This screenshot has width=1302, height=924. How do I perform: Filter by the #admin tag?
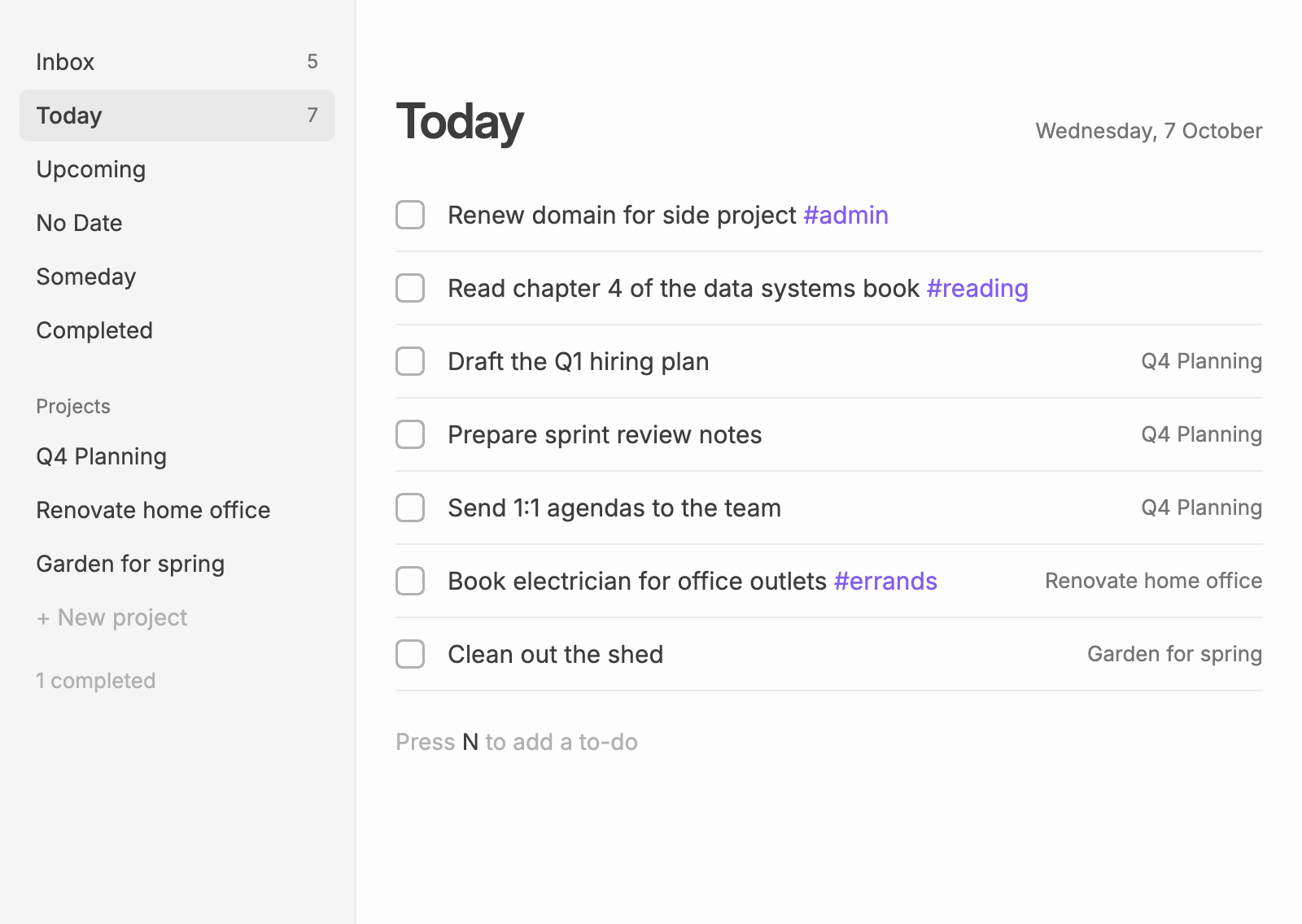pyautogui.click(x=845, y=215)
